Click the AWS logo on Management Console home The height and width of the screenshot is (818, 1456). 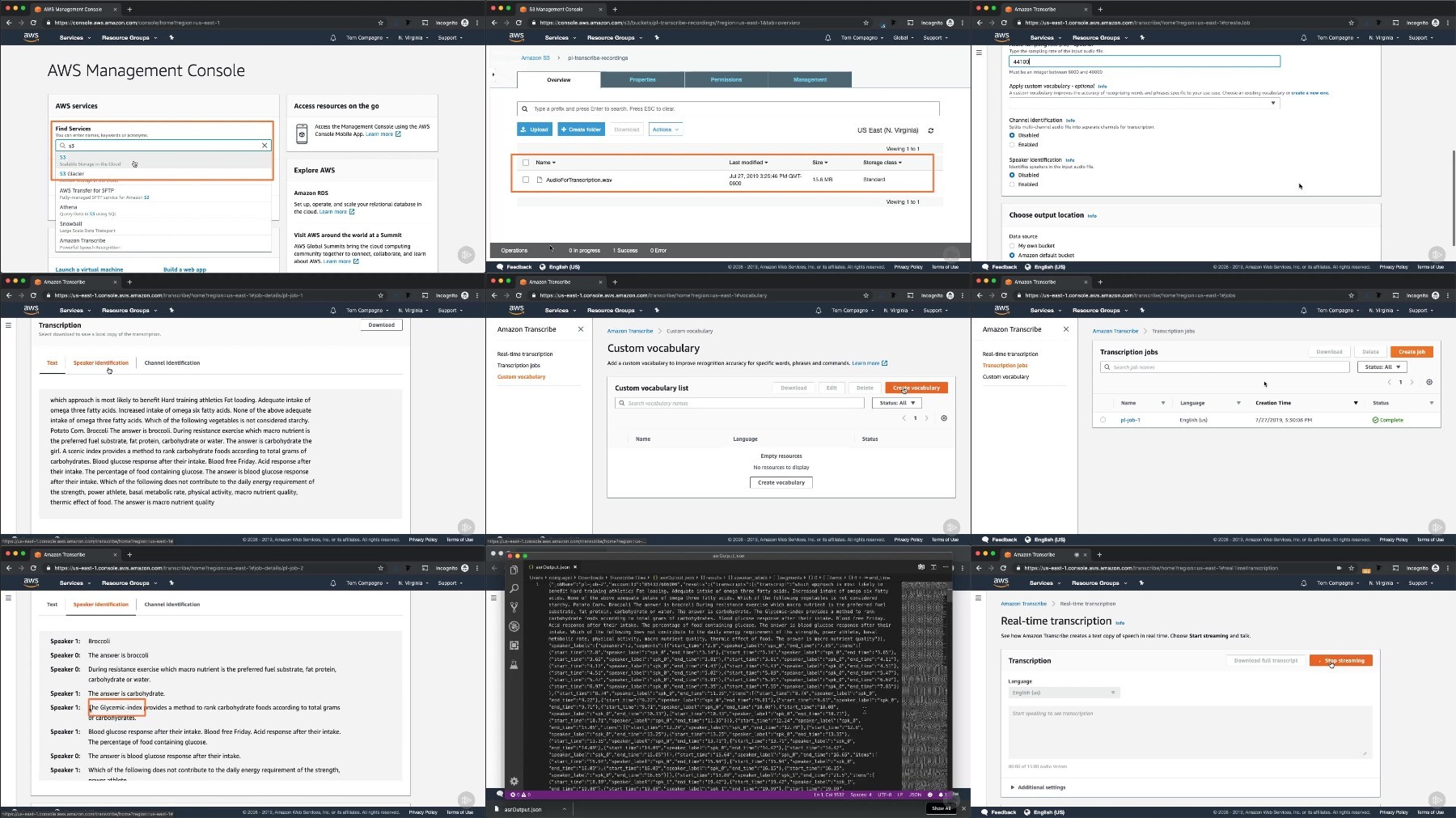[x=31, y=38]
